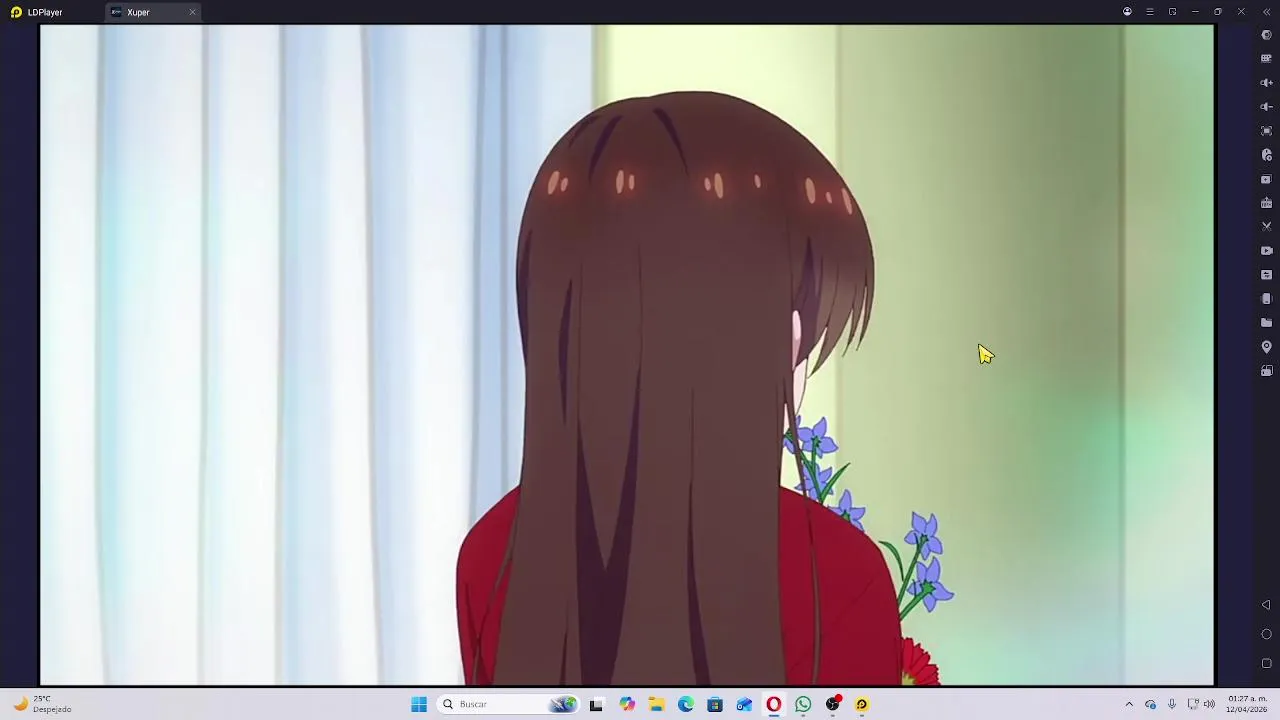This screenshot has height=720, width=1280.
Task: Open File Explorer from taskbar
Action: (656, 704)
